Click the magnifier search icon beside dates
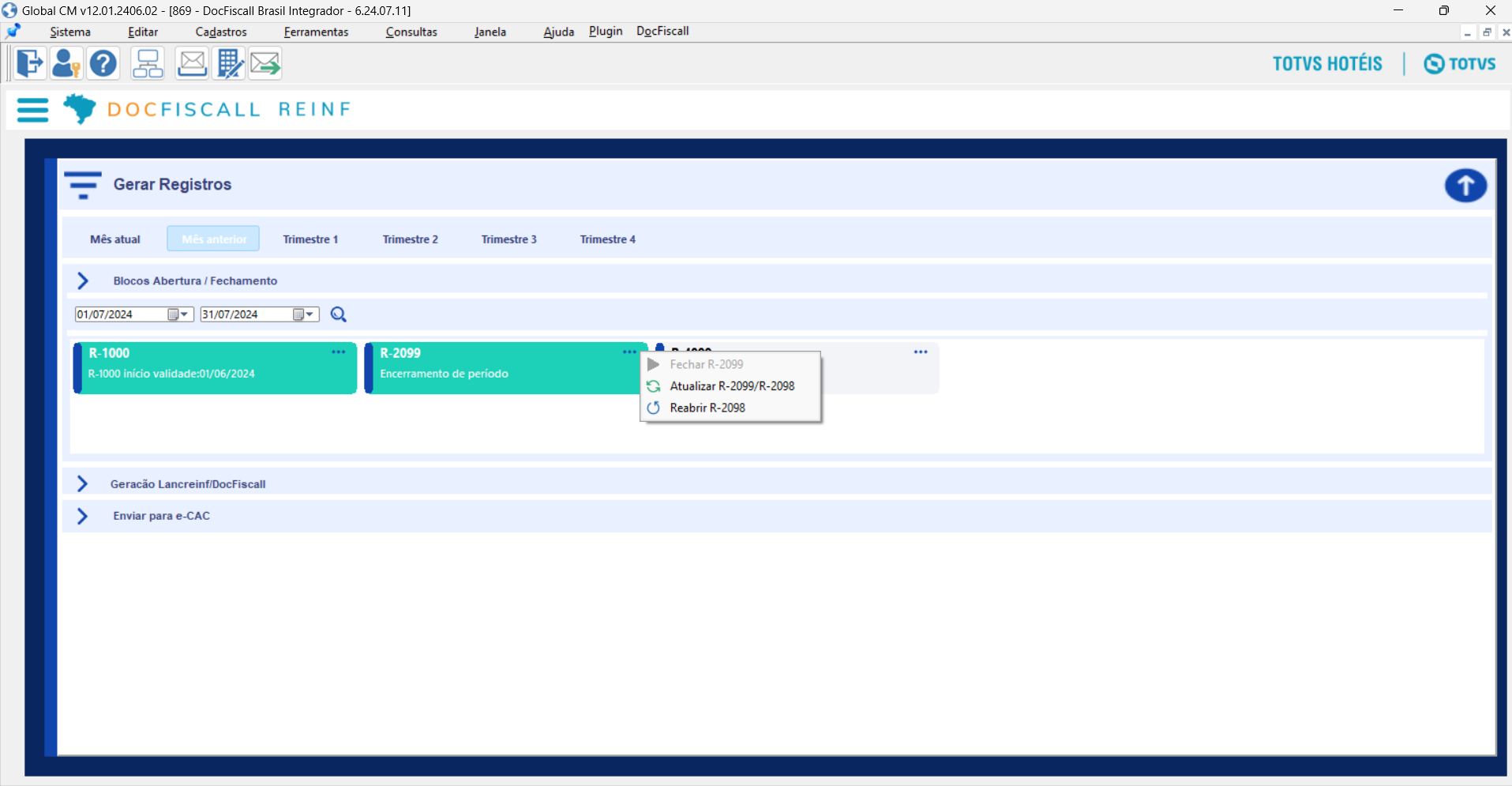Viewport: 1512px width, 786px height. [339, 314]
